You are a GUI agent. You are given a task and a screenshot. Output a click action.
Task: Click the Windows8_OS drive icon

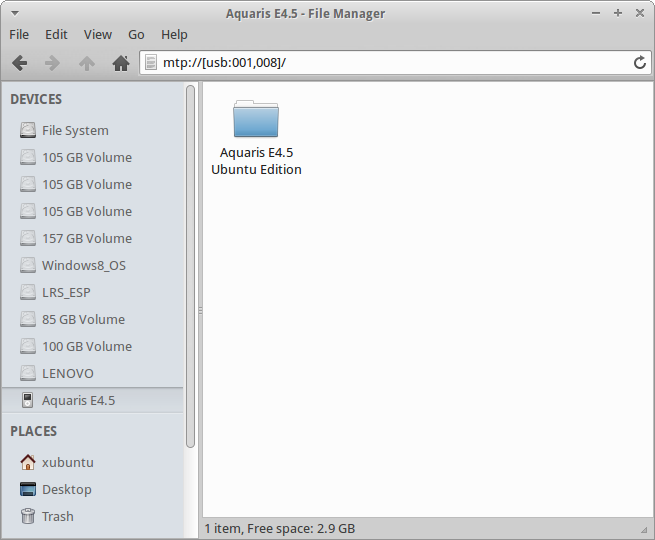coord(28,265)
